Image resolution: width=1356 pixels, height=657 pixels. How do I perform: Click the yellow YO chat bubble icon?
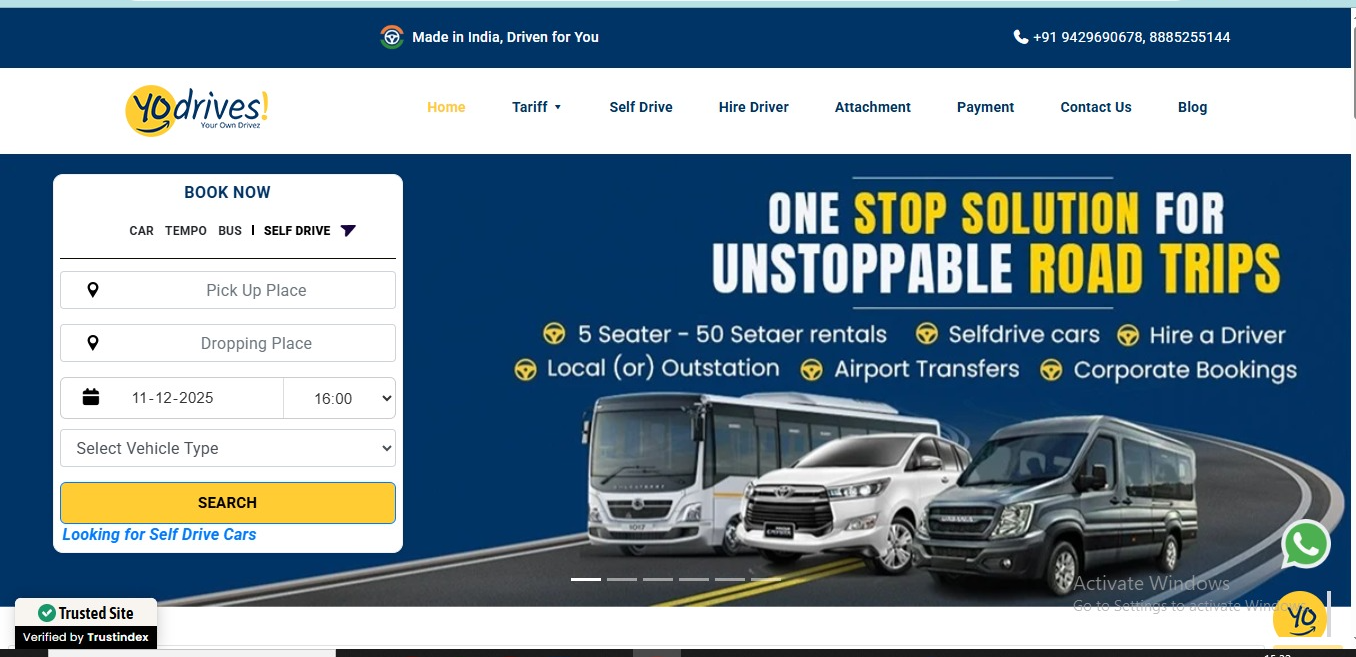pyautogui.click(x=1300, y=618)
